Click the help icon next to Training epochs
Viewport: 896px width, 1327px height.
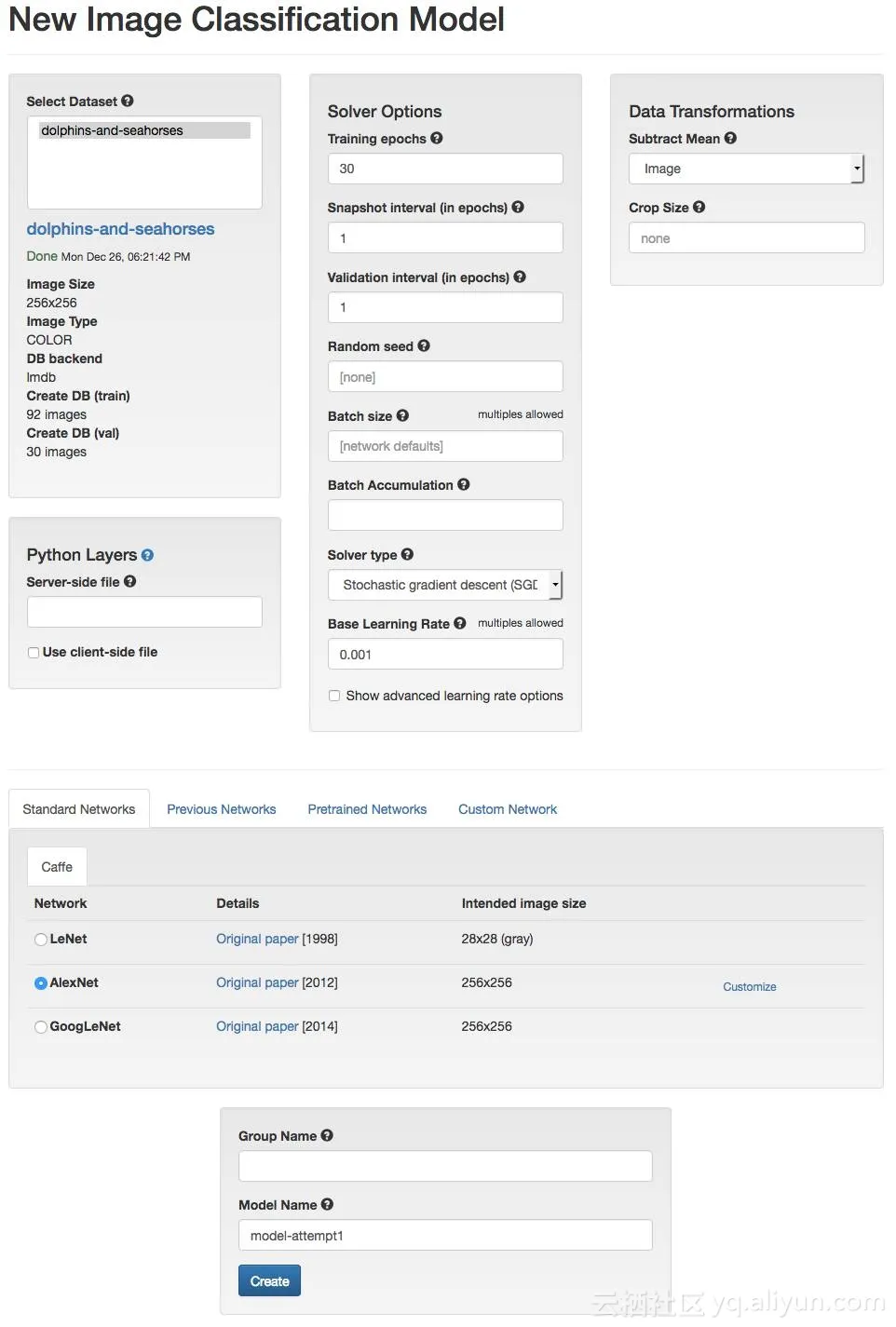coord(437,138)
